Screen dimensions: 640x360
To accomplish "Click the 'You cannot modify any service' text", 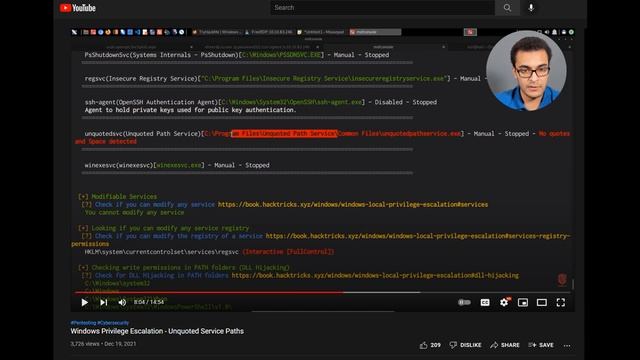I will tap(134, 212).
